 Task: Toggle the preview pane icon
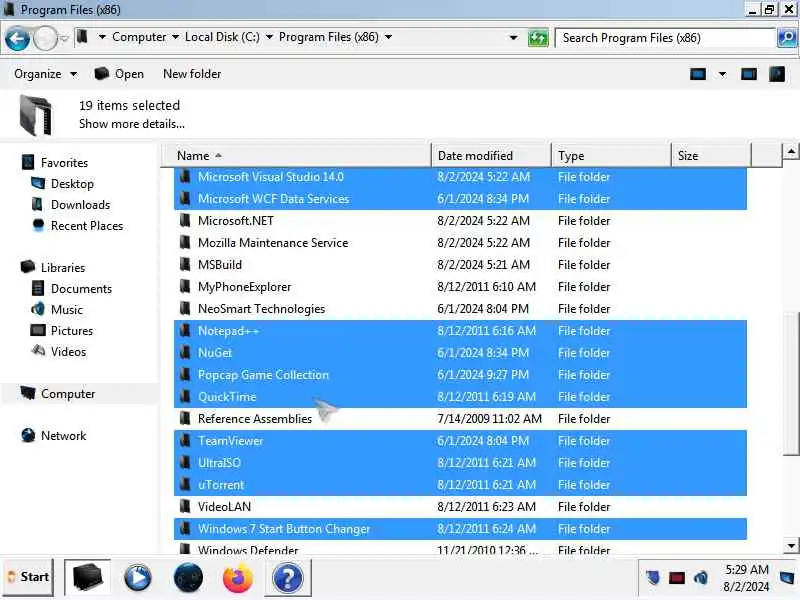click(748, 74)
